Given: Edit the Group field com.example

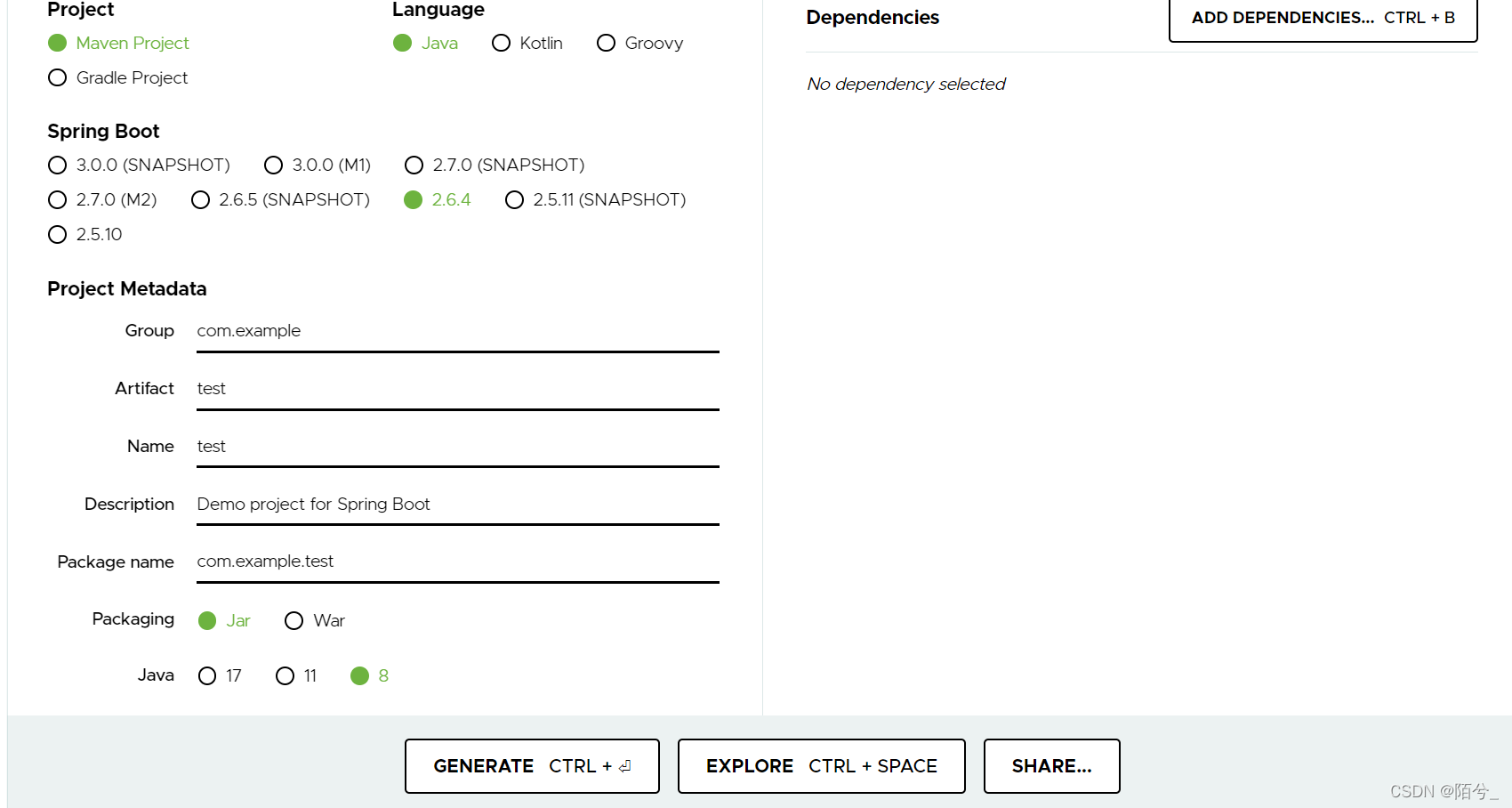Looking at the screenshot, I should click(x=458, y=331).
